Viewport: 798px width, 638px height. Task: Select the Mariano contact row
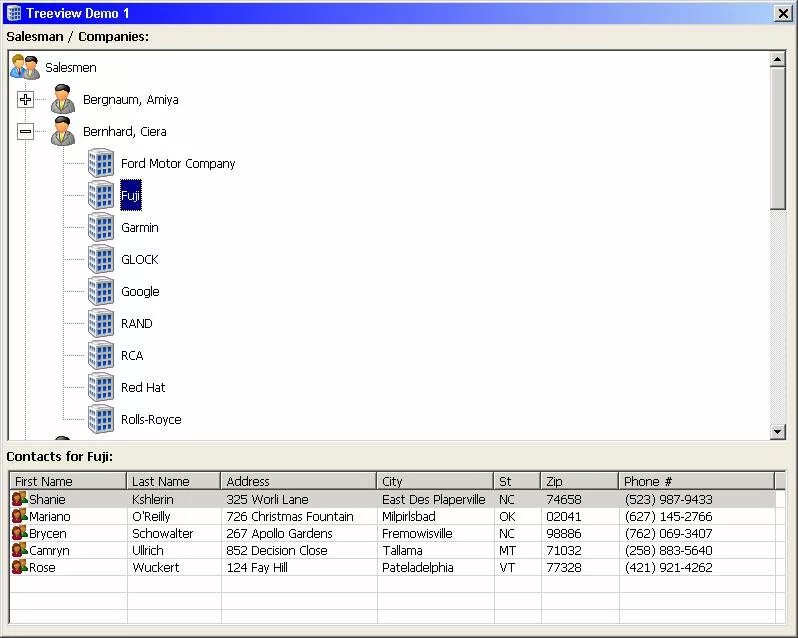[393, 516]
